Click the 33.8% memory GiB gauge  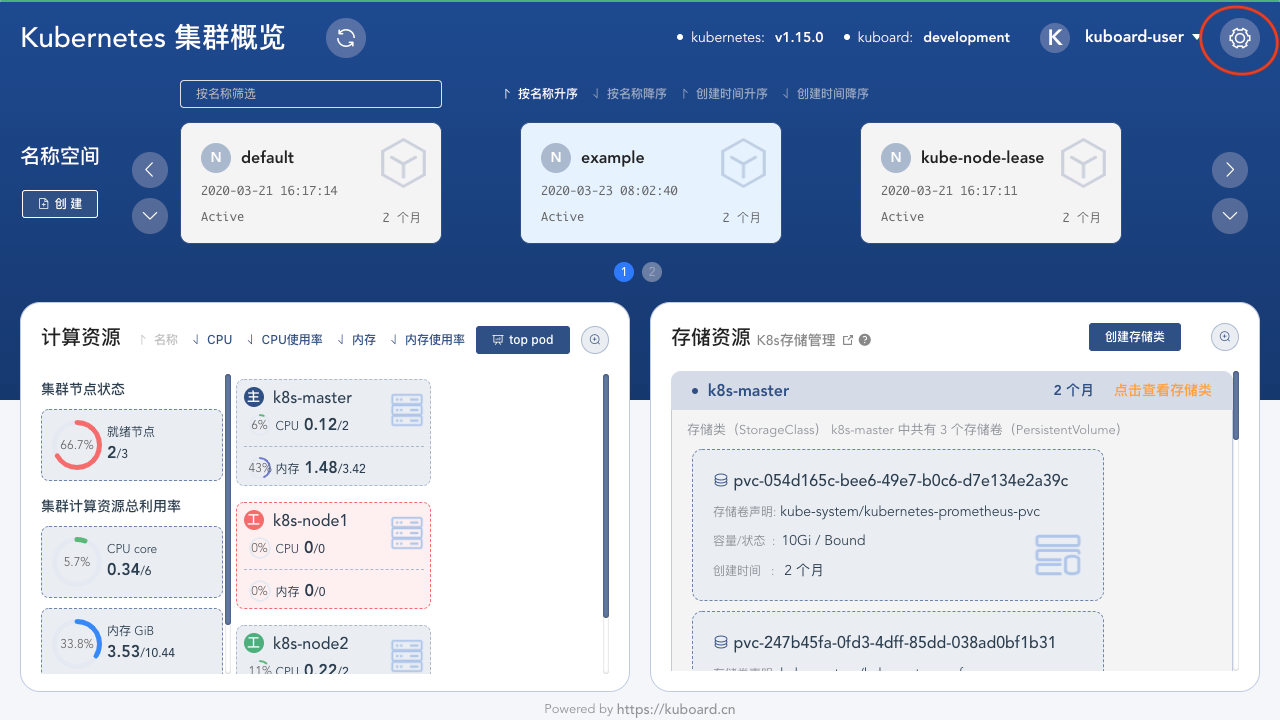click(x=77, y=644)
